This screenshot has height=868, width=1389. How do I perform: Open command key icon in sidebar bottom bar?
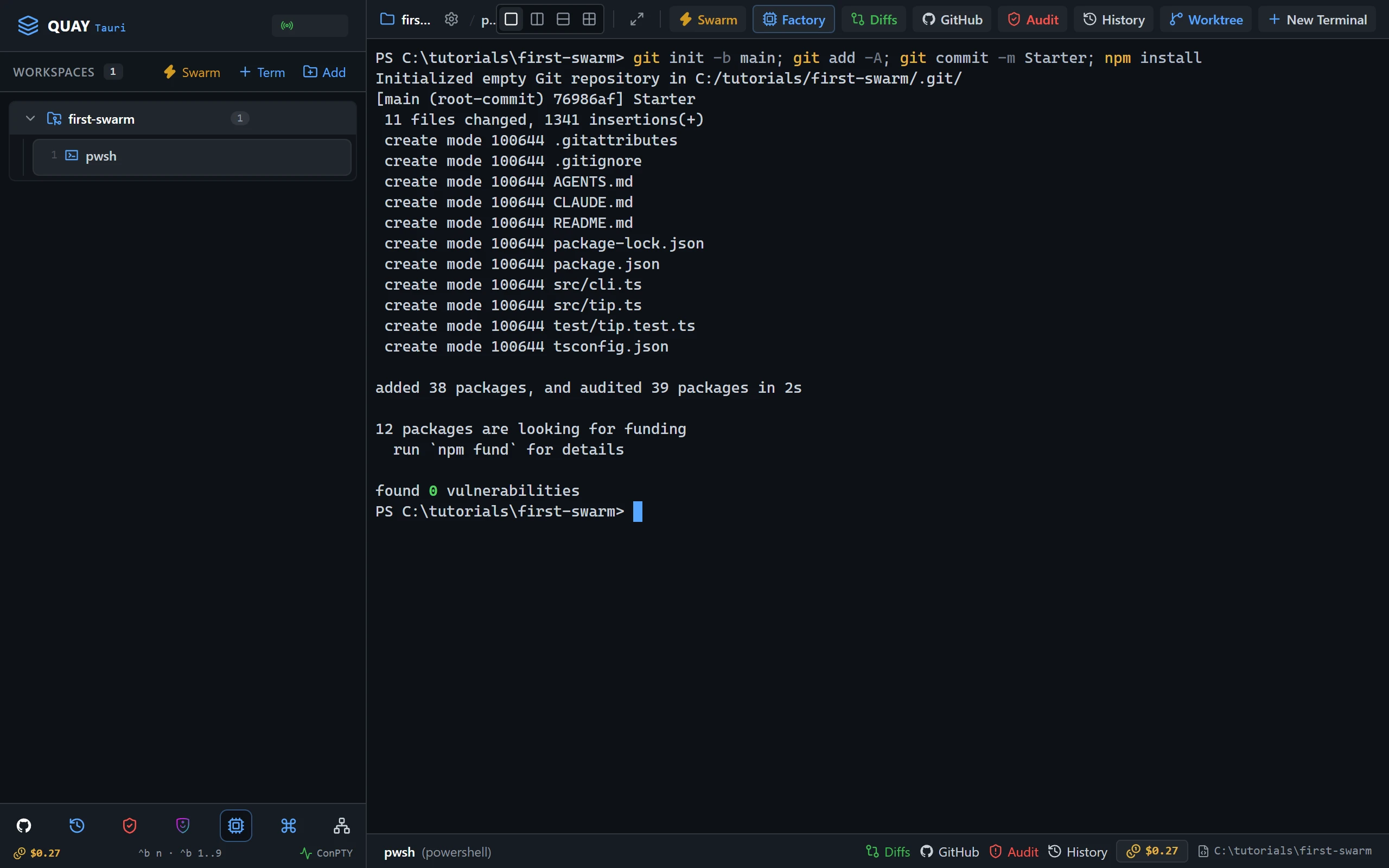289,826
